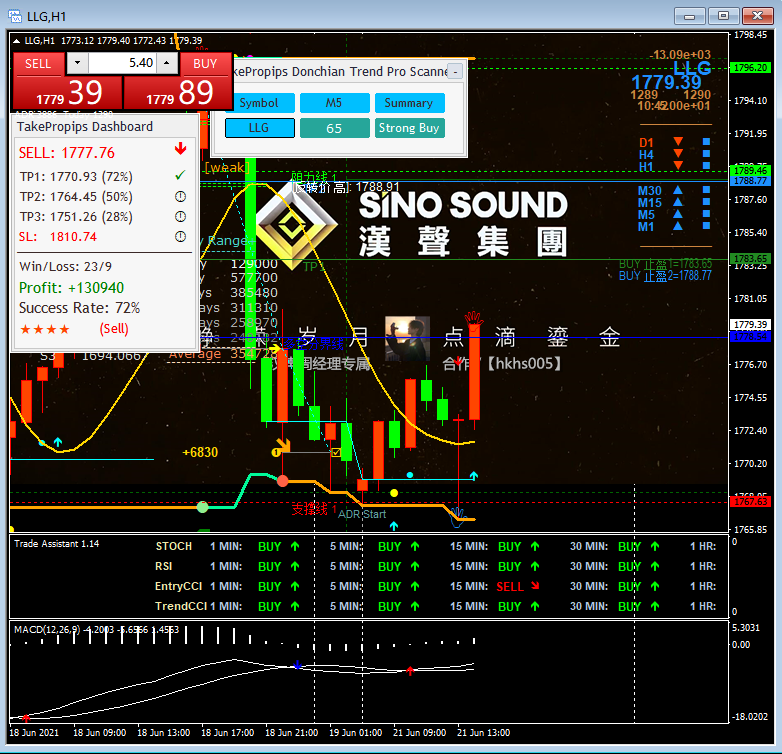
Task: Click the yellow dot below the candles
Action: click(394, 493)
